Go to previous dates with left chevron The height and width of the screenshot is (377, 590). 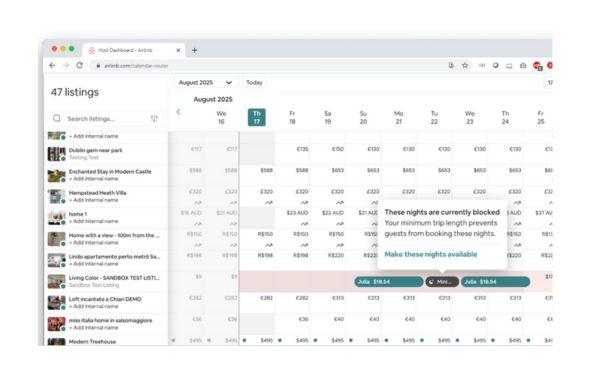178,112
